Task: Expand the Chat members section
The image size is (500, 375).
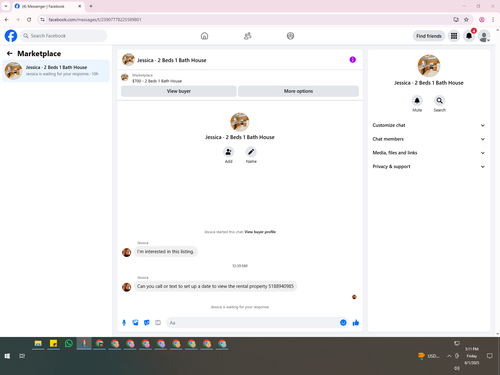Action: tap(428, 139)
